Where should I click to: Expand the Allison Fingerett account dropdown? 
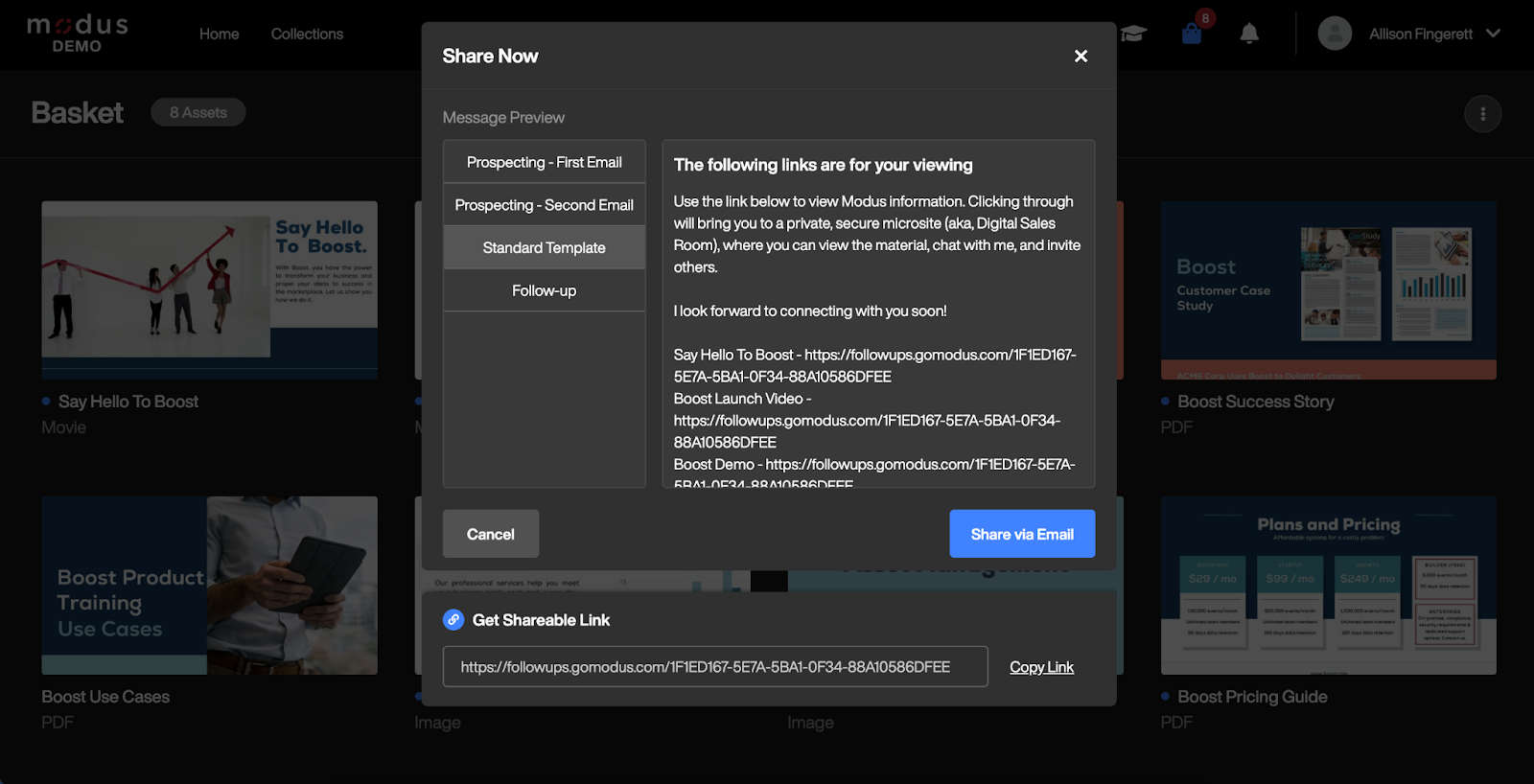(1493, 34)
